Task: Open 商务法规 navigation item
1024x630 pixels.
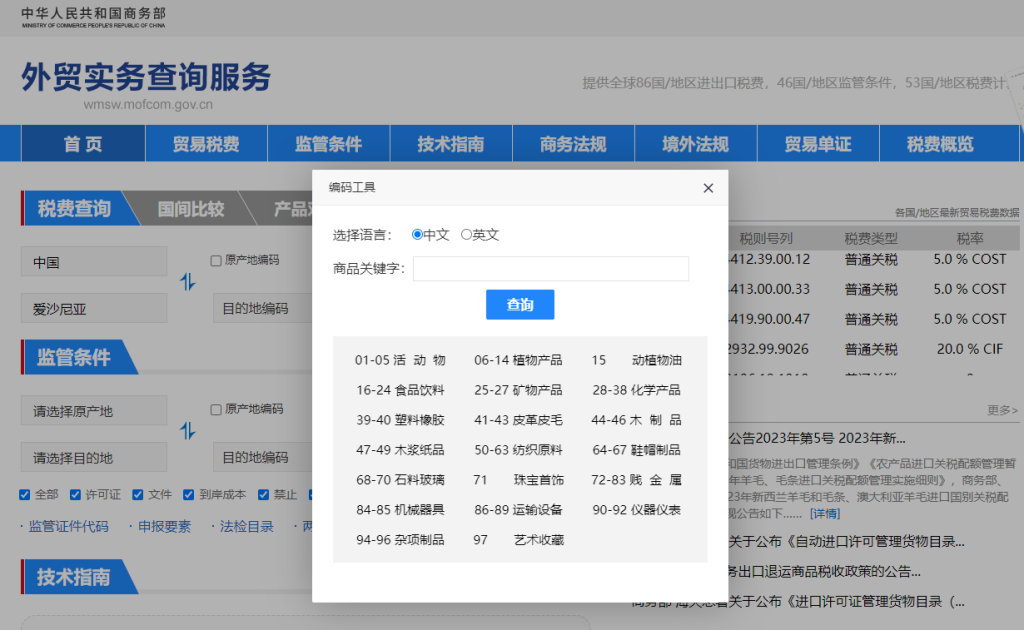Action: [x=573, y=144]
